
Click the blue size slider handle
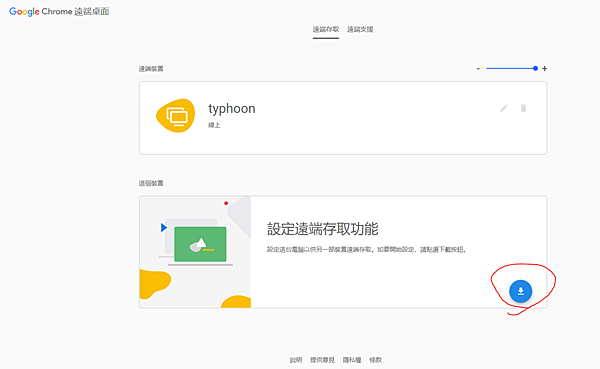click(x=535, y=69)
